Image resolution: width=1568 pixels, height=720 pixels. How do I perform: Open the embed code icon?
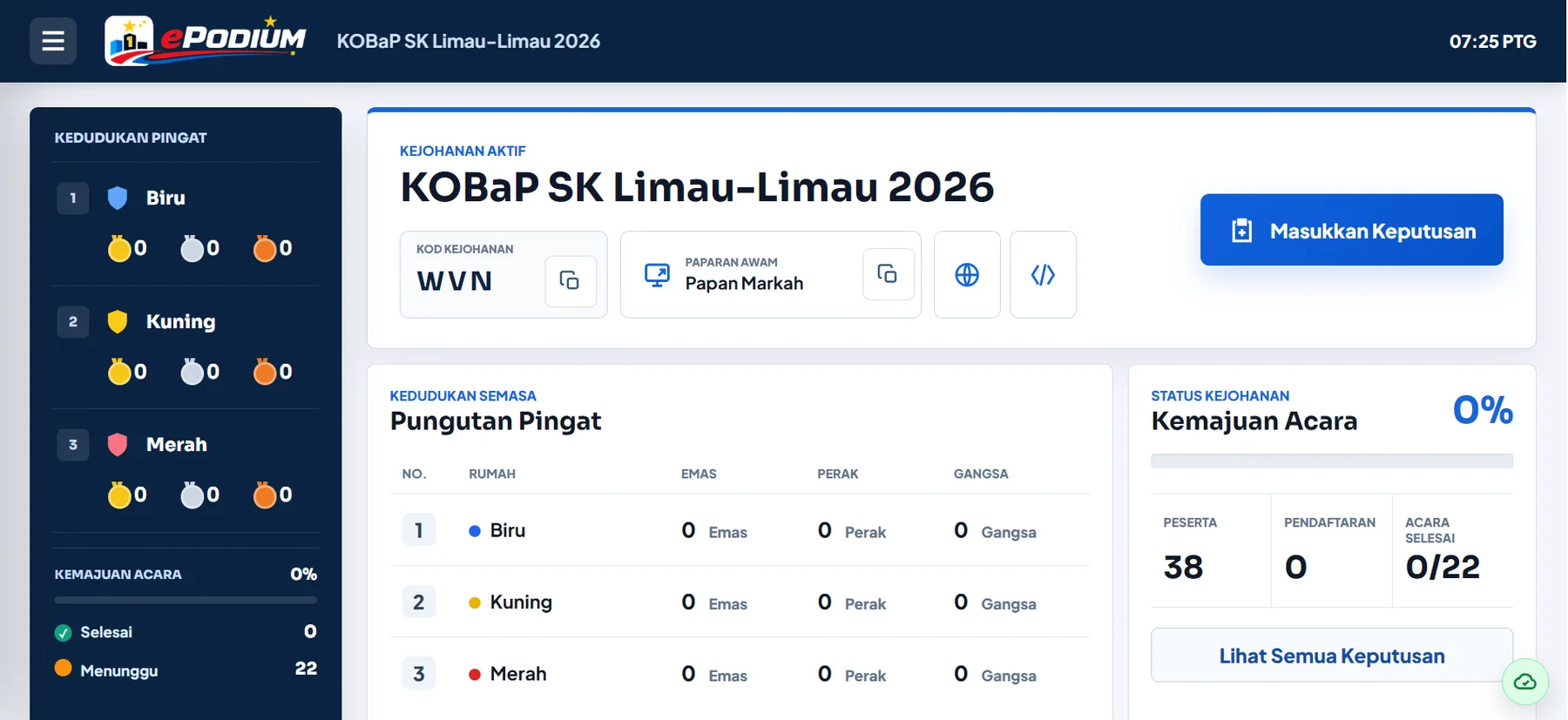pyautogui.click(x=1043, y=275)
